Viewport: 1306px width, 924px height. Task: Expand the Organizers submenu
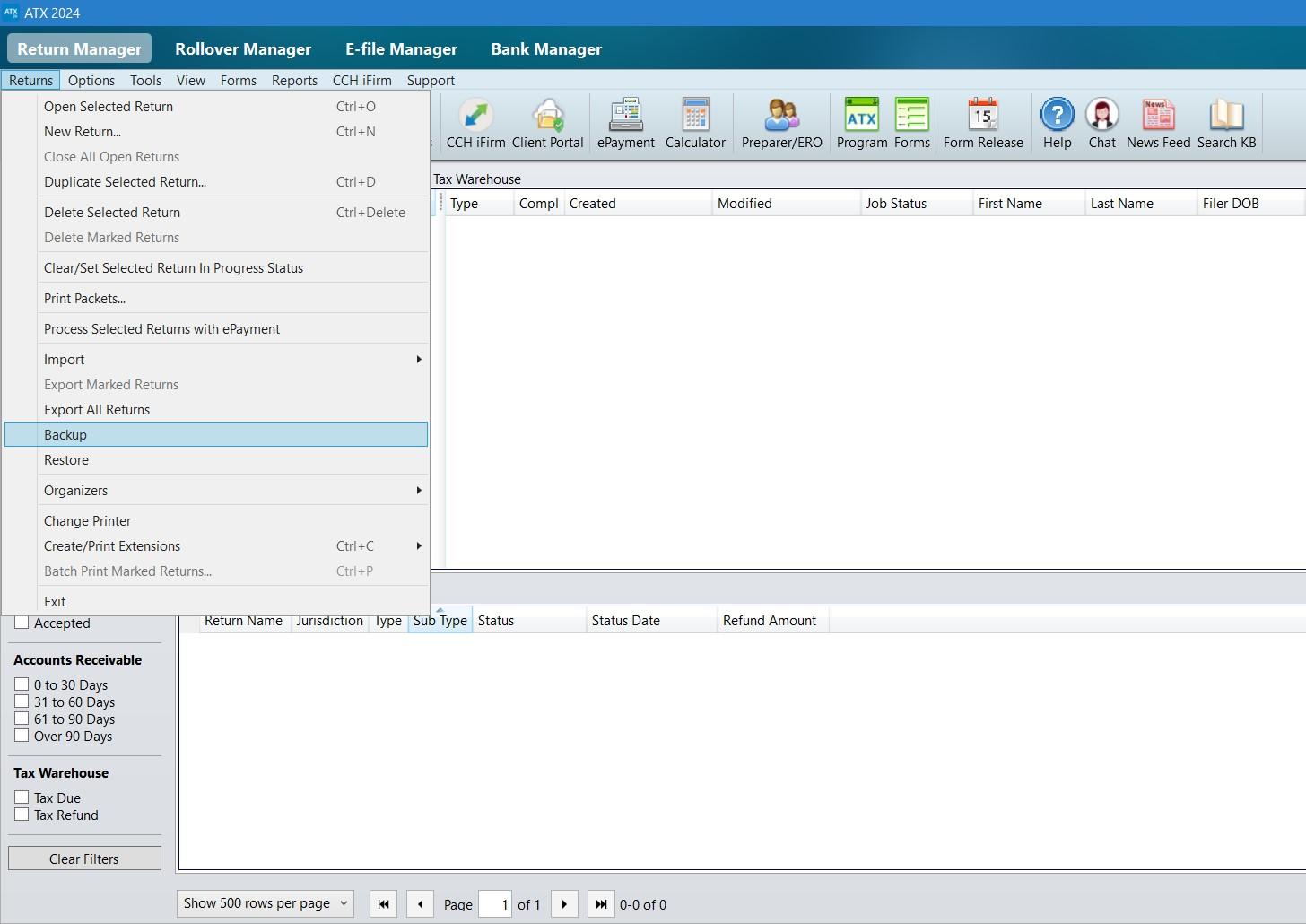tap(216, 490)
